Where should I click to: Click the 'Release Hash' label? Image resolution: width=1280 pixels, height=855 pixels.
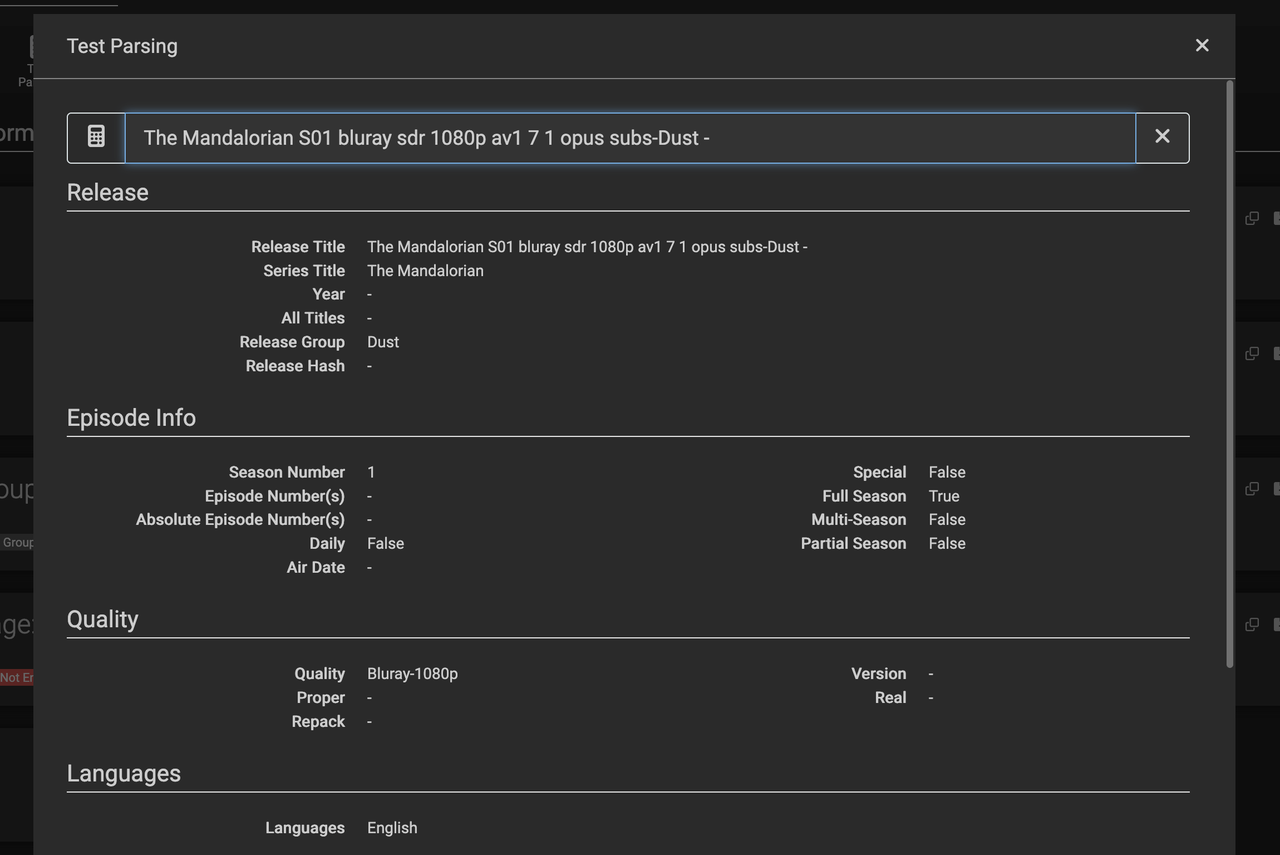point(295,366)
